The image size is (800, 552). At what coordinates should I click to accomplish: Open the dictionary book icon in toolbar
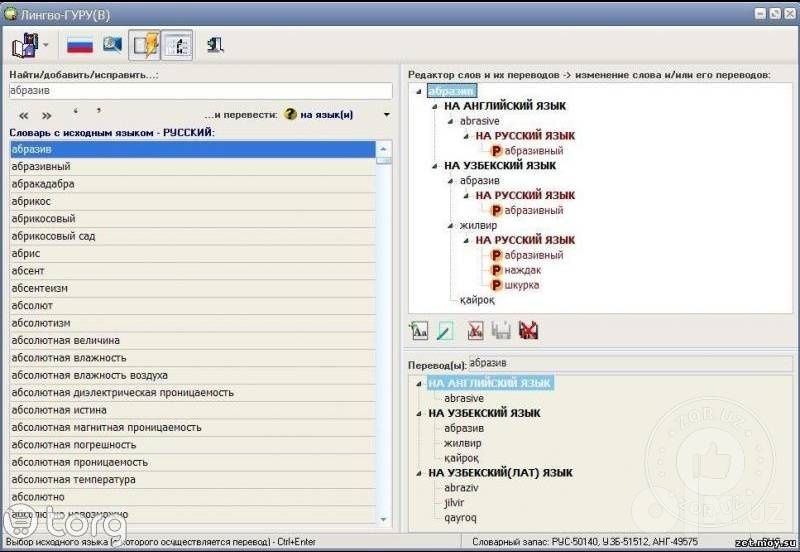click(25, 45)
